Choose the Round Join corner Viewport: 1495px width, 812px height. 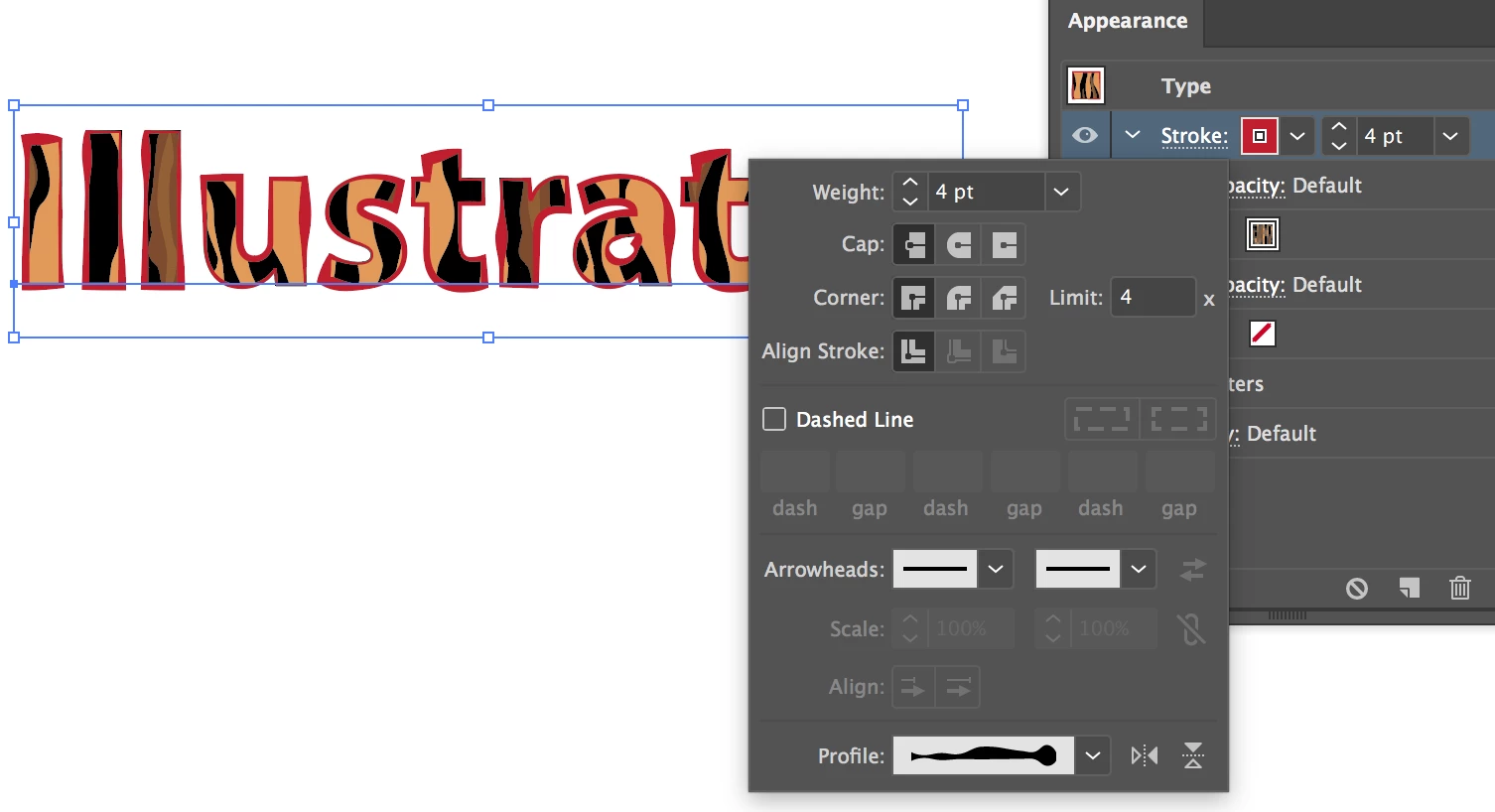pos(959,298)
